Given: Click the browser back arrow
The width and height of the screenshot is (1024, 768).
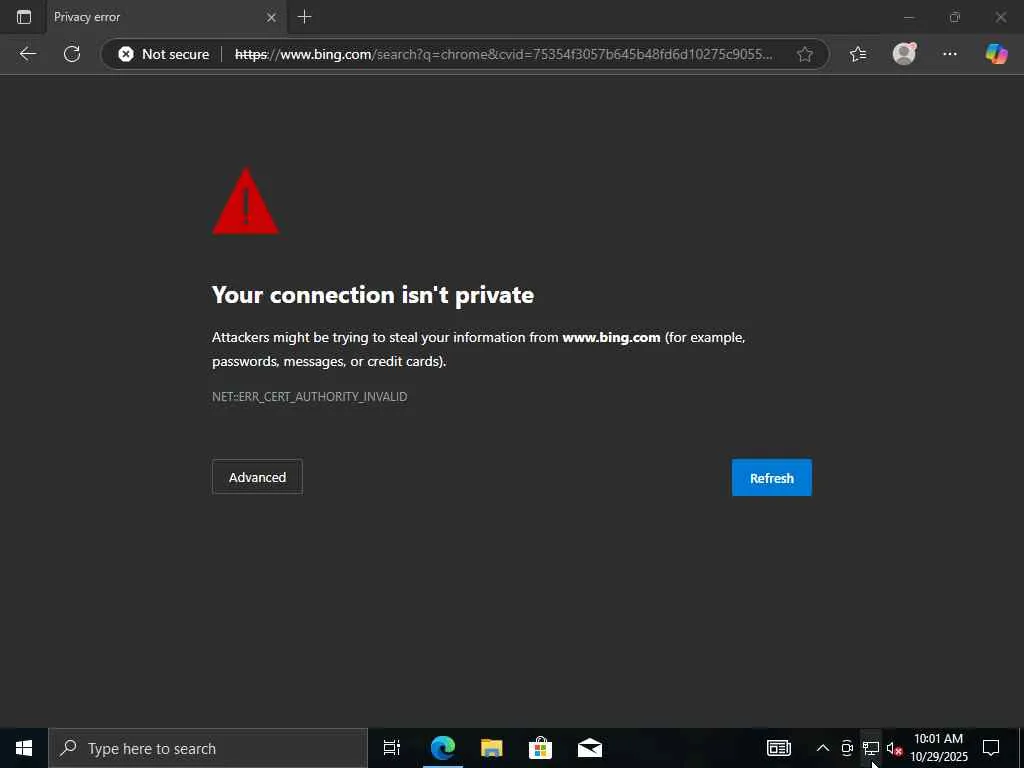Looking at the screenshot, I should [x=27, y=54].
